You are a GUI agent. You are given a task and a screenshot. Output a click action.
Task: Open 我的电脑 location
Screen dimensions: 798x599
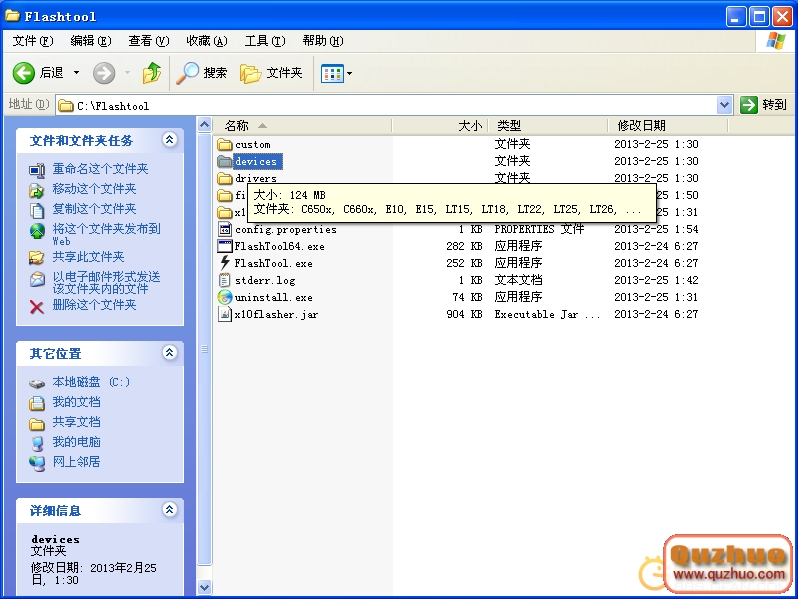point(76,442)
